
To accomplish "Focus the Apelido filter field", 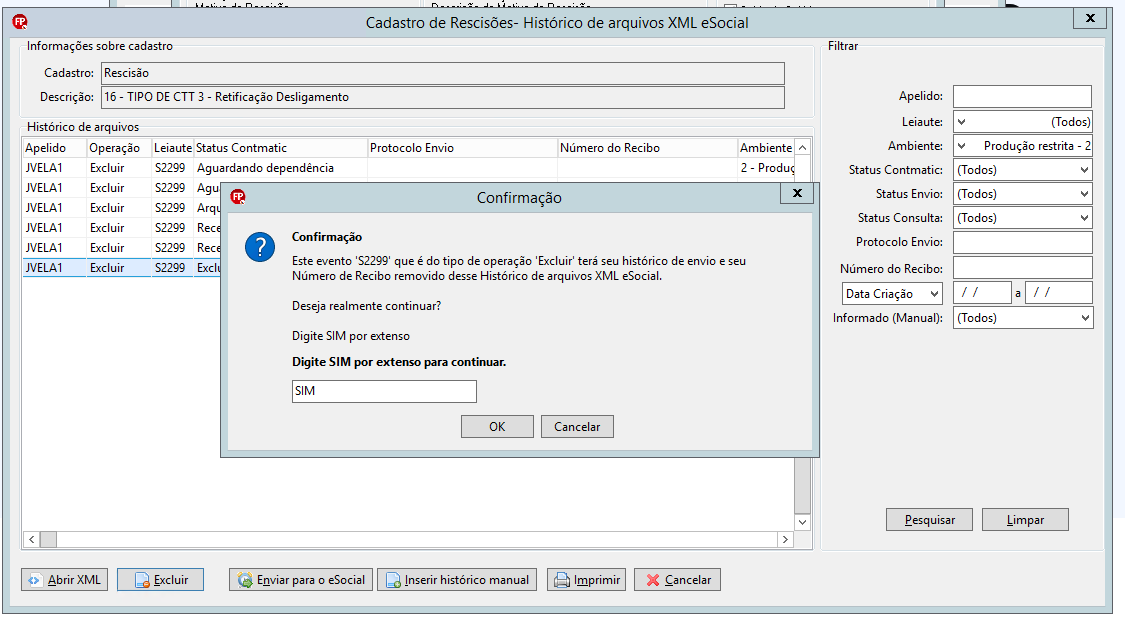I will coord(1022,96).
